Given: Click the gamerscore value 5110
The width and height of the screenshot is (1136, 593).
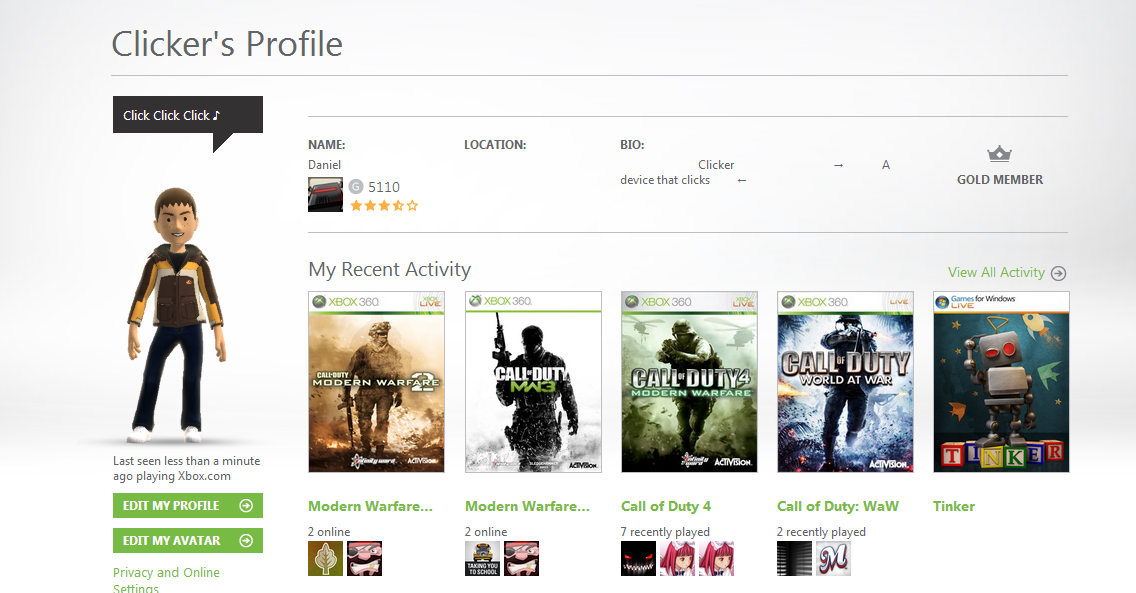Looking at the screenshot, I should (383, 187).
